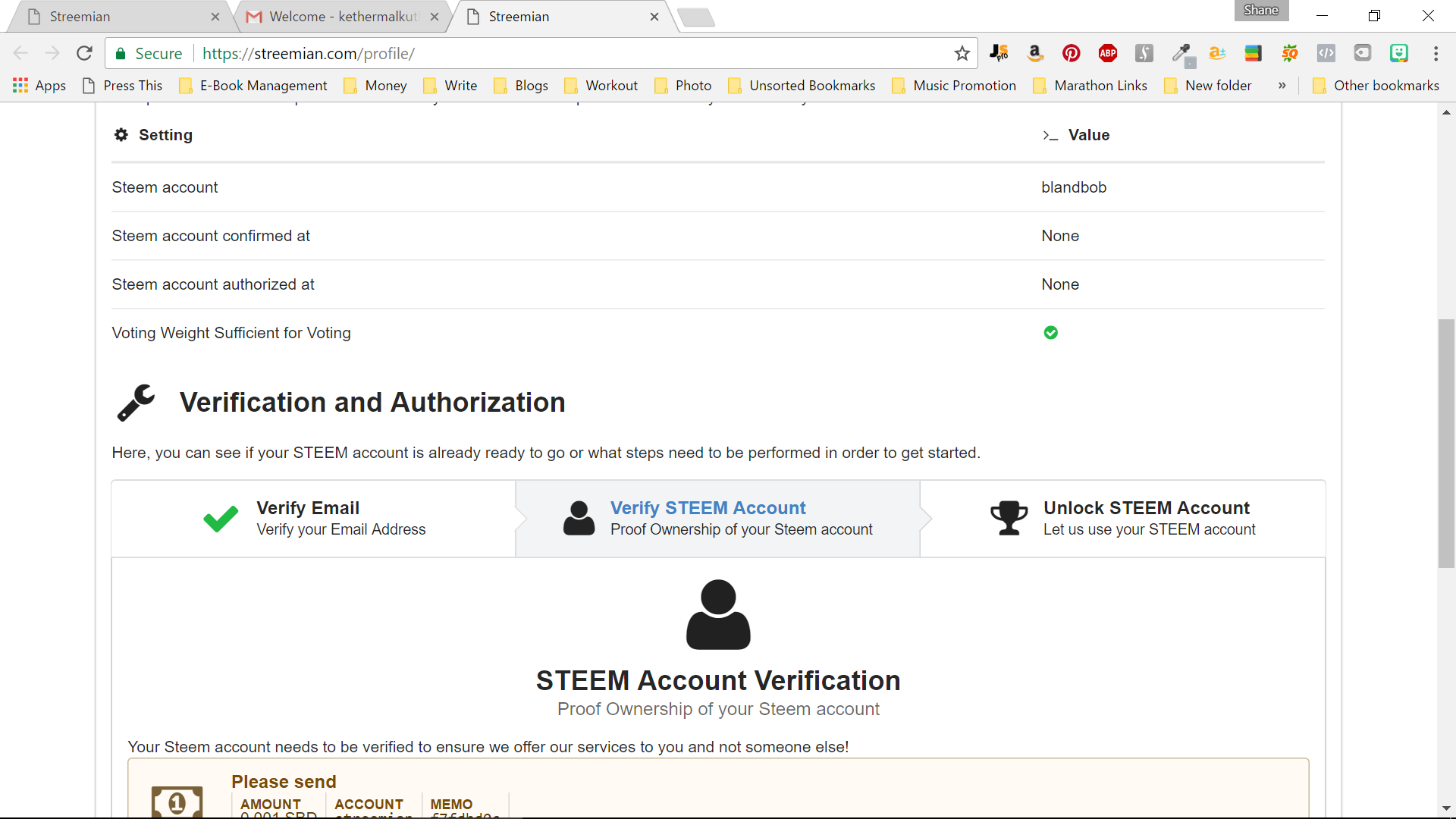Click the 'Please send' heading

pyautogui.click(x=284, y=782)
